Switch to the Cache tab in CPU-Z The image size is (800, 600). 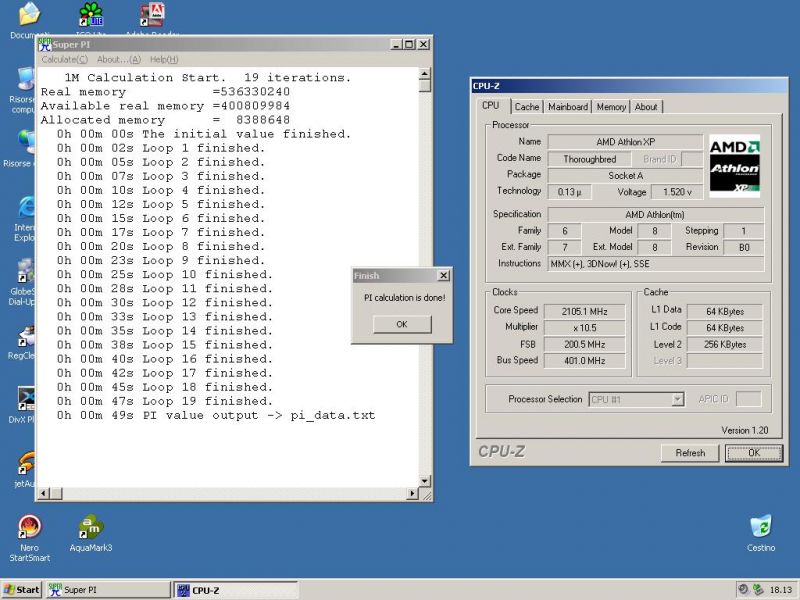[x=527, y=107]
